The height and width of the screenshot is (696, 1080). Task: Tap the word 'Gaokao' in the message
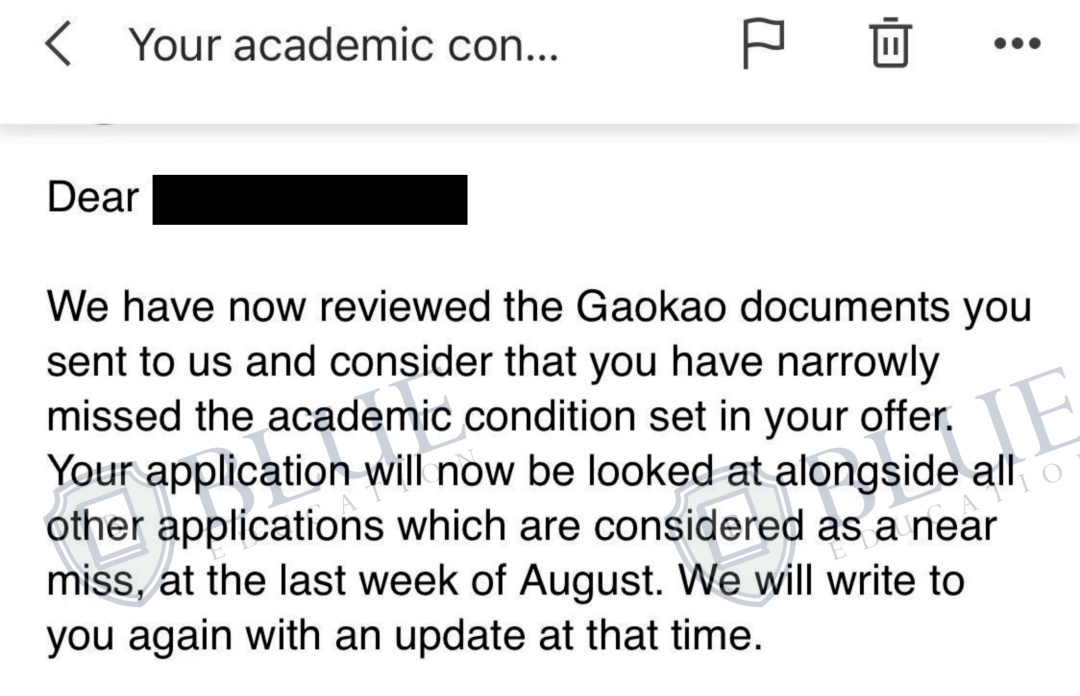coord(651,306)
